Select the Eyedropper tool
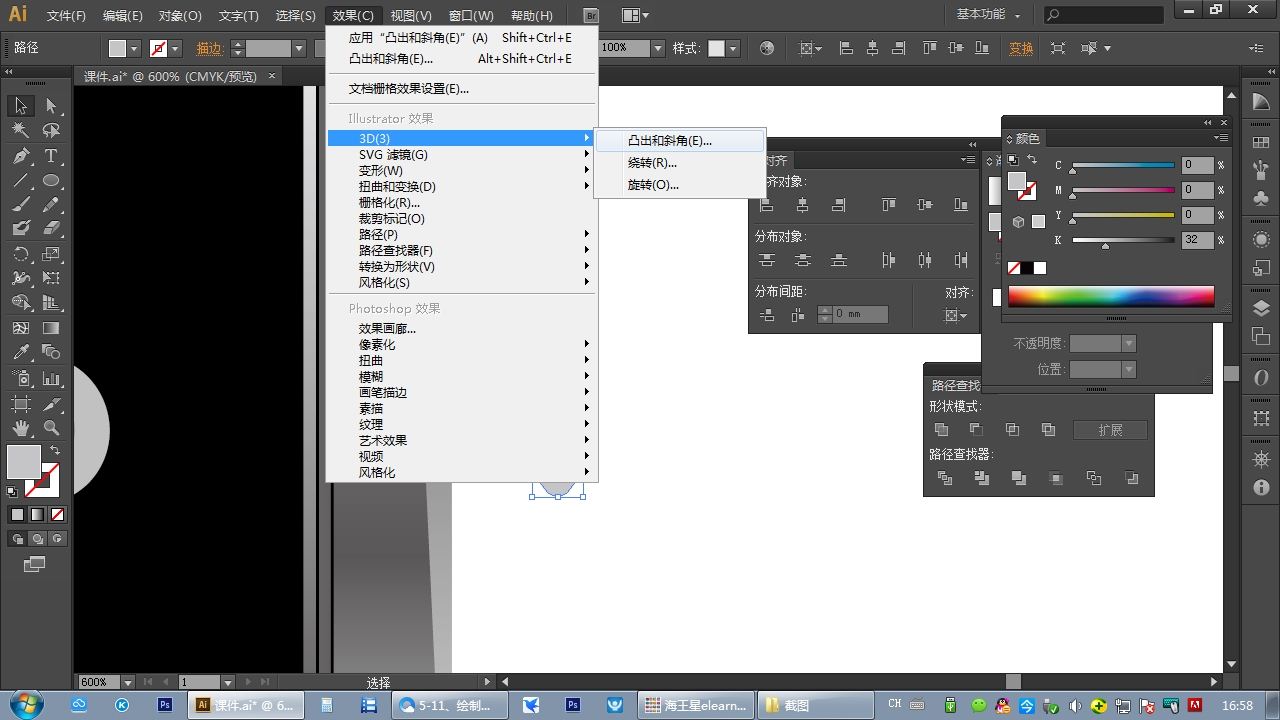Viewport: 1280px width, 720px height. click(x=21, y=352)
